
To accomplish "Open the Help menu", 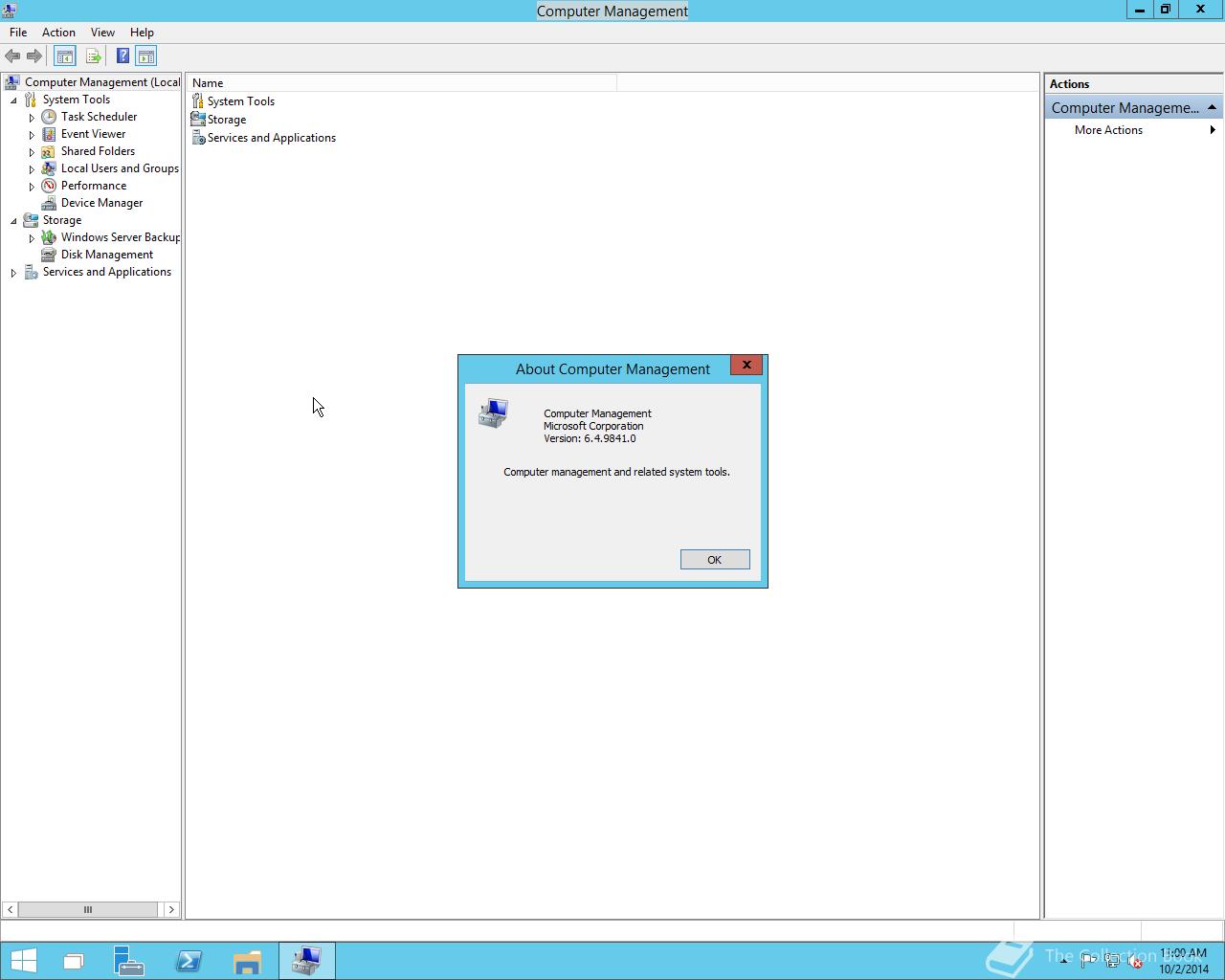I will point(142,33).
